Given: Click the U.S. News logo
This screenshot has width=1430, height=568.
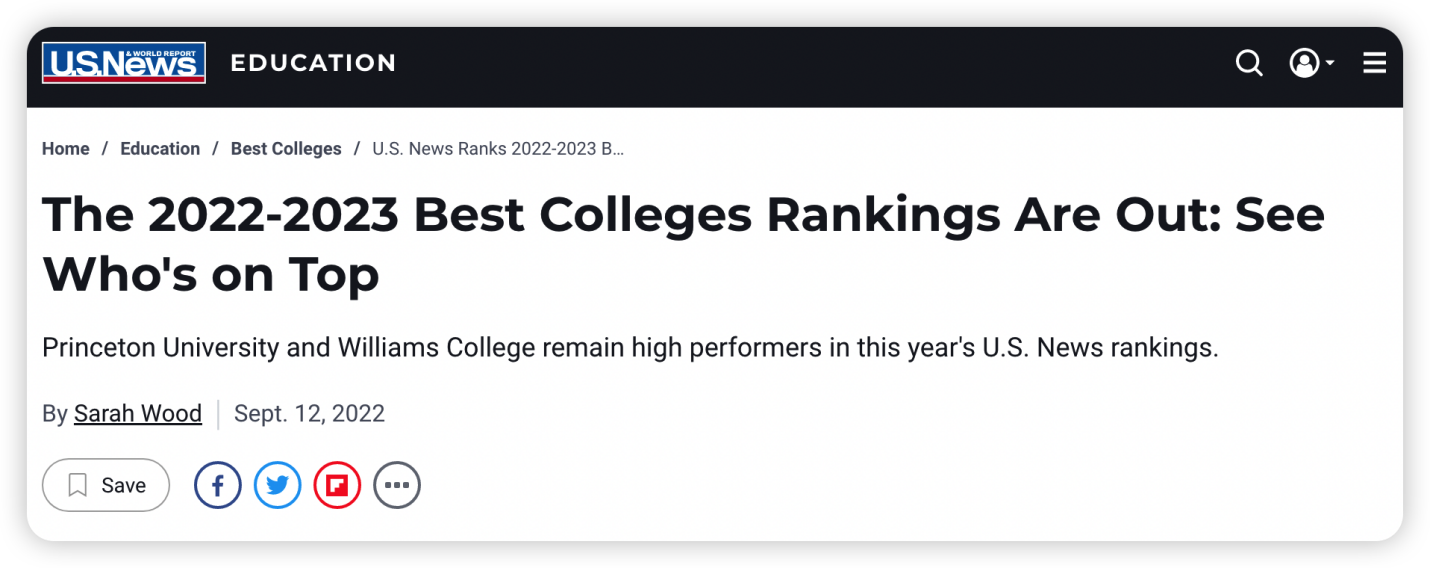Looking at the screenshot, I should pyautogui.click(x=124, y=63).
